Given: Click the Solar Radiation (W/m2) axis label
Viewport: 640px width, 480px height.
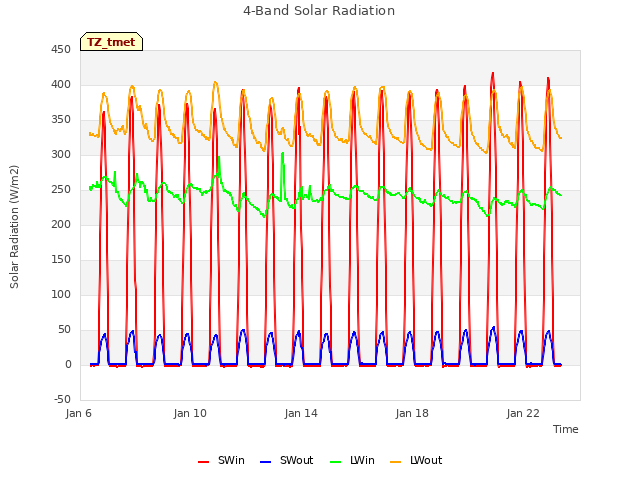Looking at the screenshot, I should (x=14, y=227).
